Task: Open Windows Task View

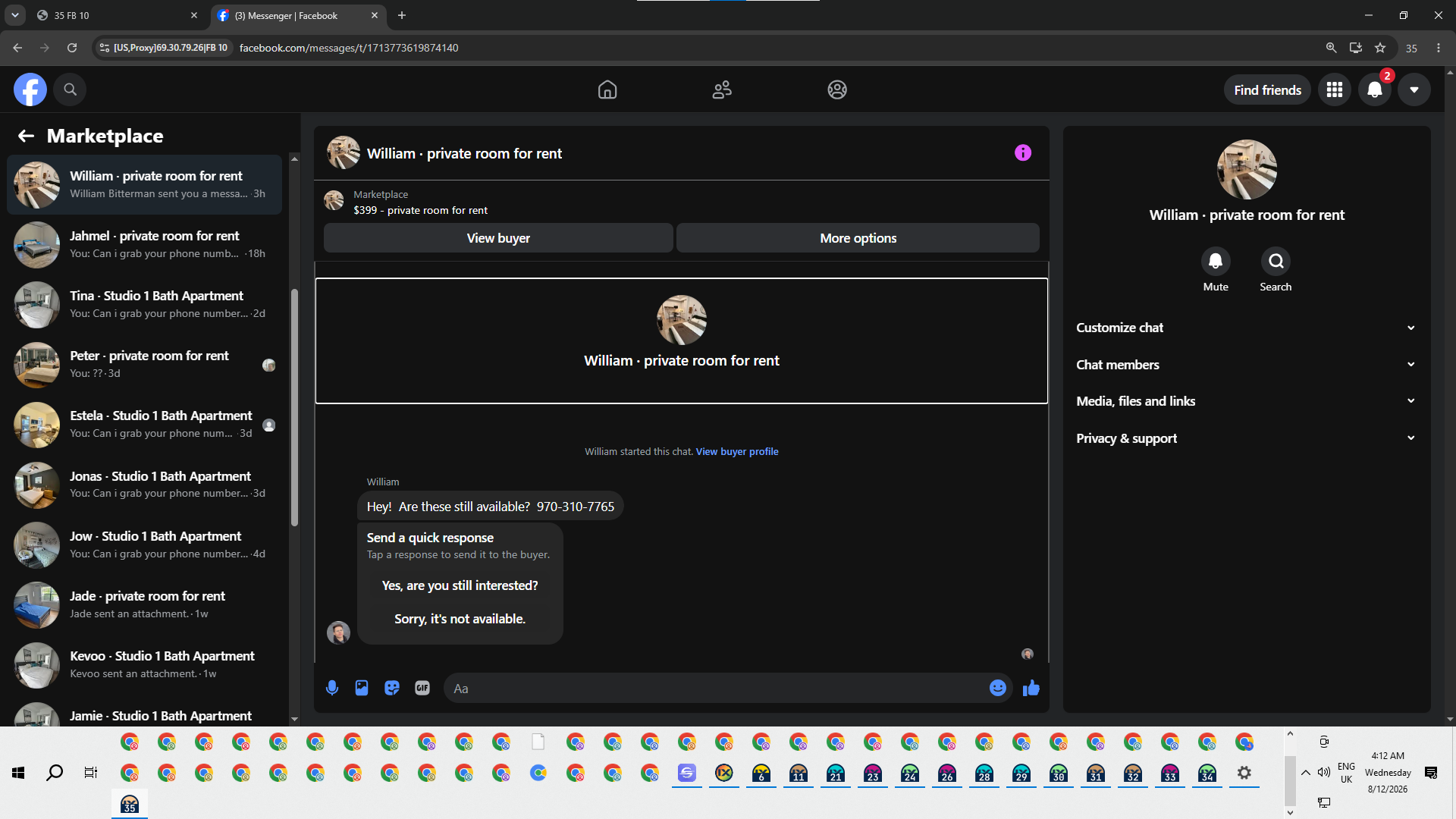Action: (x=91, y=773)
